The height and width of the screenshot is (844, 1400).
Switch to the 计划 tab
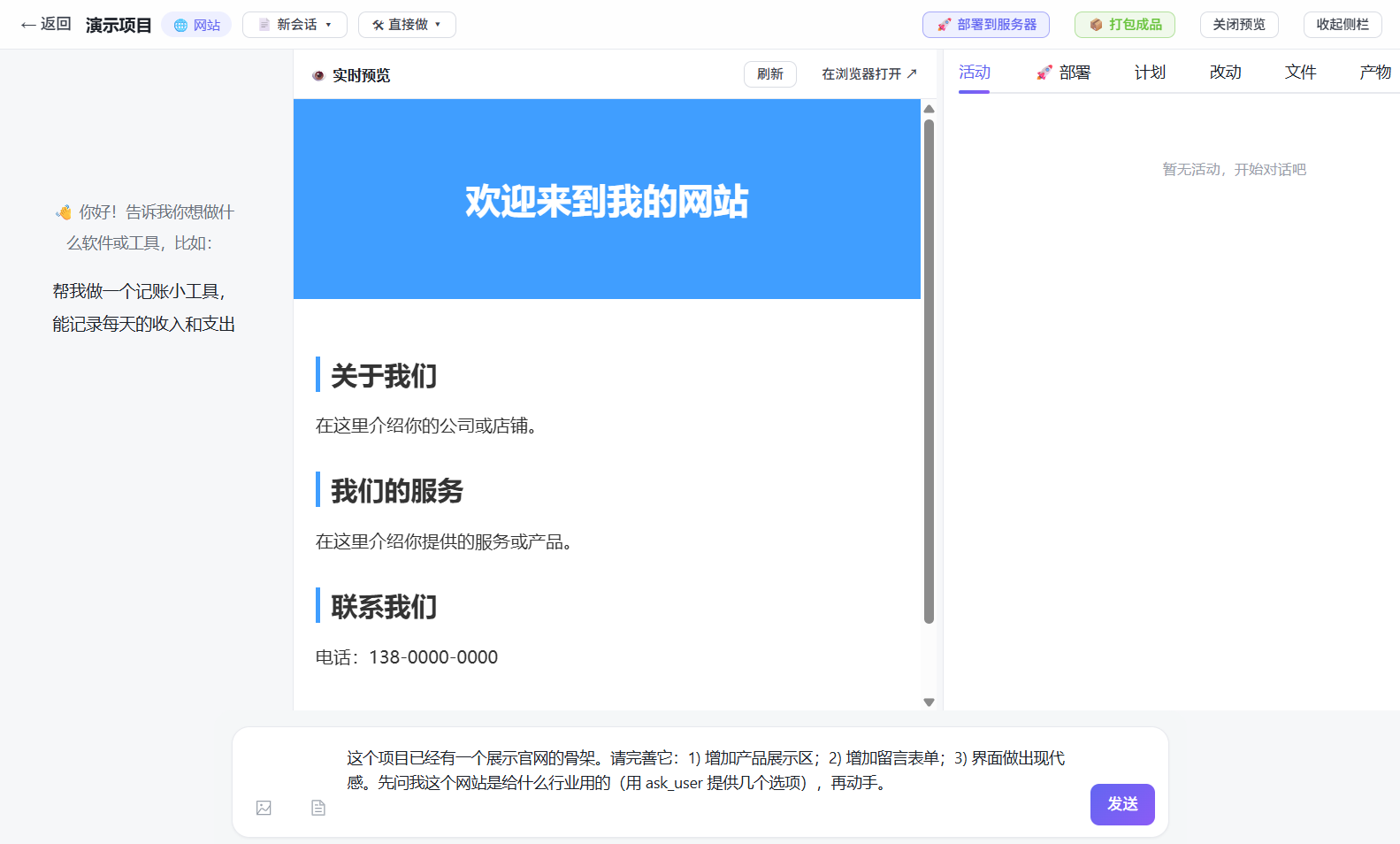pyautogui.click(x=1150, y=73)
